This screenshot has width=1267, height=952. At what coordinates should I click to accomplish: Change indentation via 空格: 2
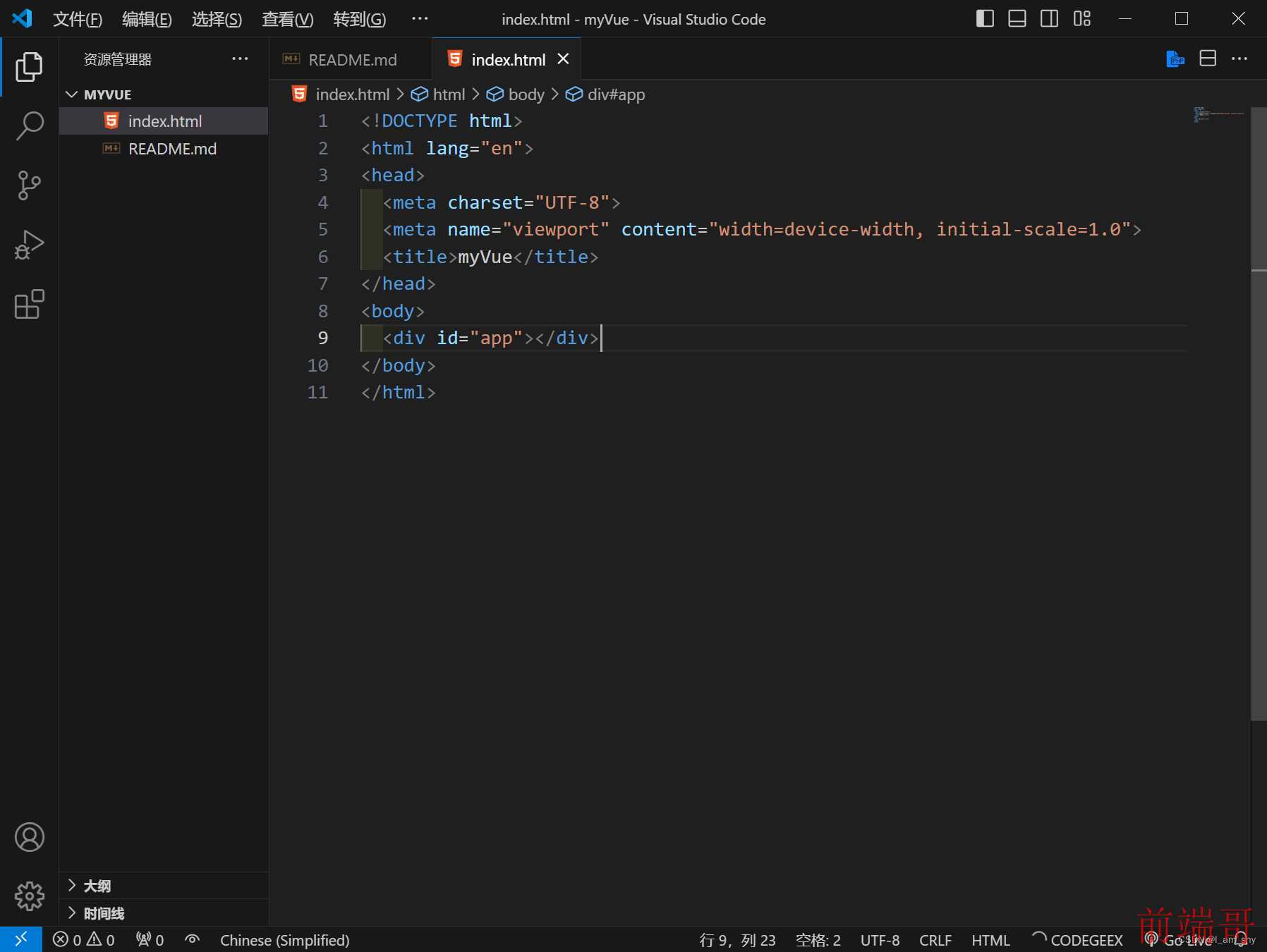point(818,940)
